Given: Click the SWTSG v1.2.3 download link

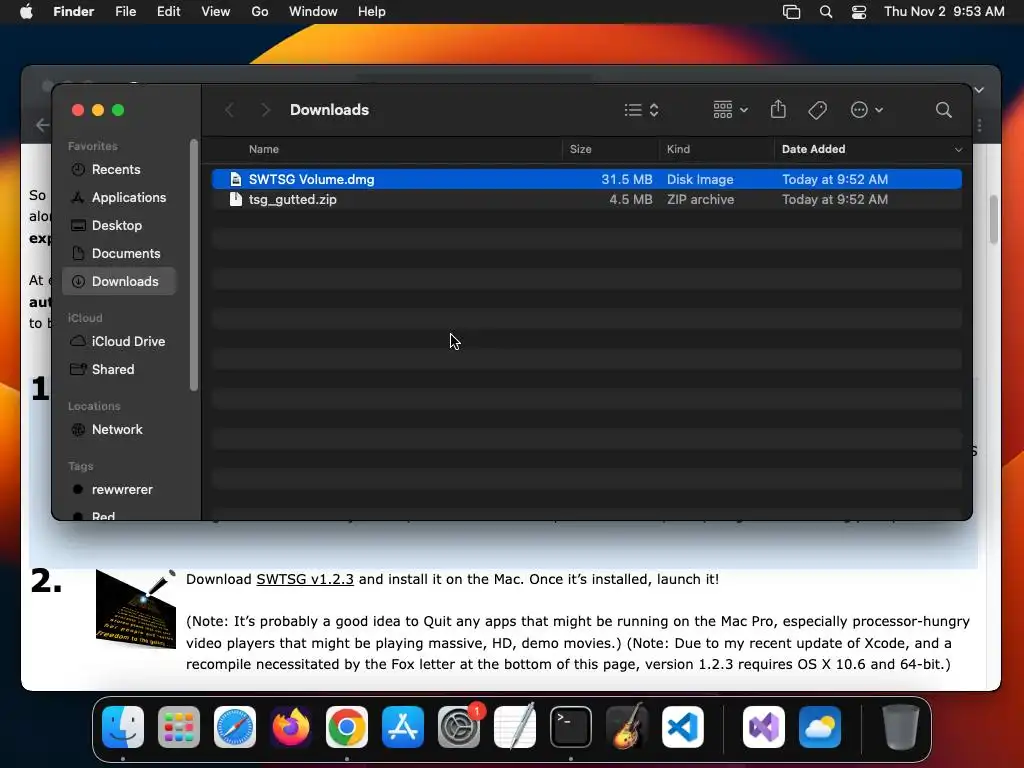Looking at the screenshot, I should pos(305,579).
